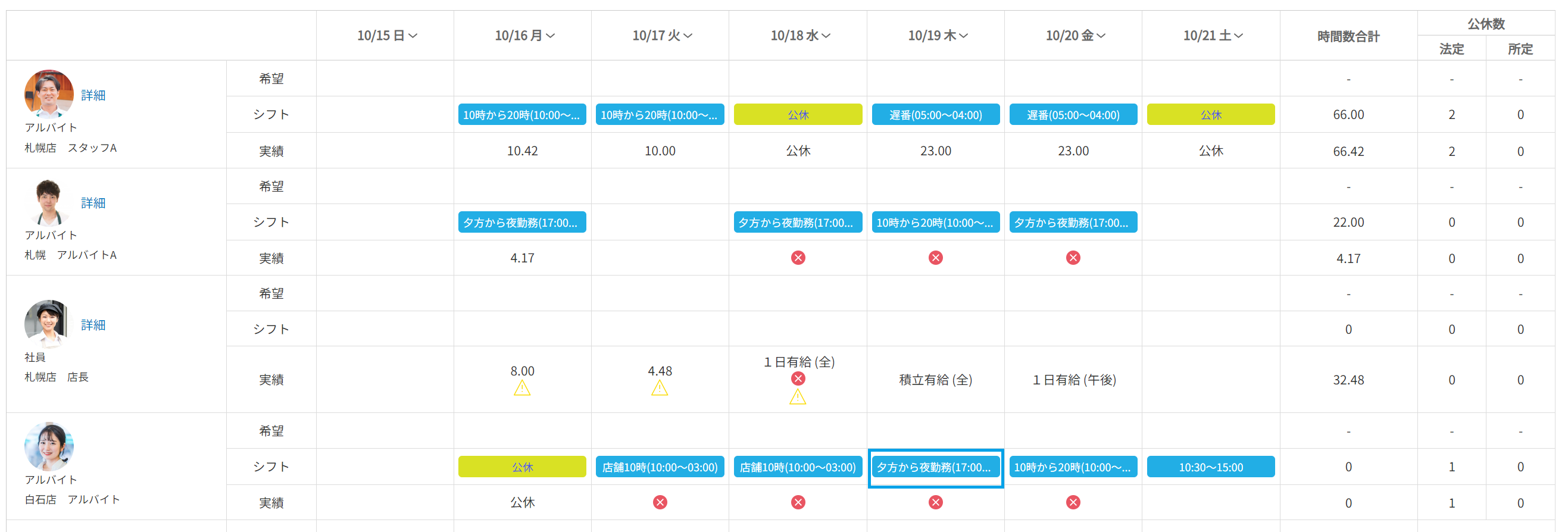Open 詳細 link for 札幌店 店長
Viewport: 1568px width, 532px height.
point(93,325)
